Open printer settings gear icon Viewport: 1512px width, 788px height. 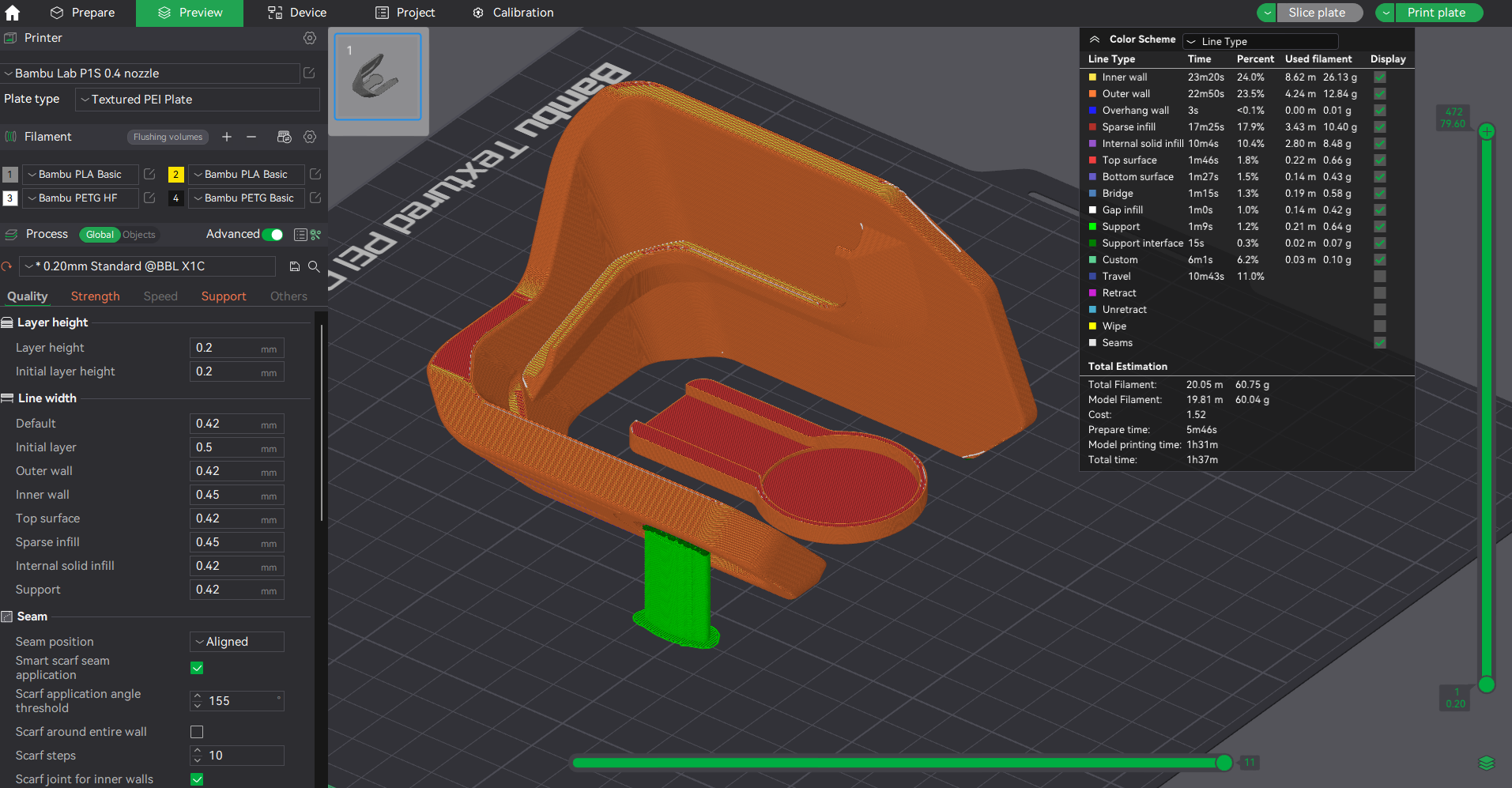tap(310, 38)
